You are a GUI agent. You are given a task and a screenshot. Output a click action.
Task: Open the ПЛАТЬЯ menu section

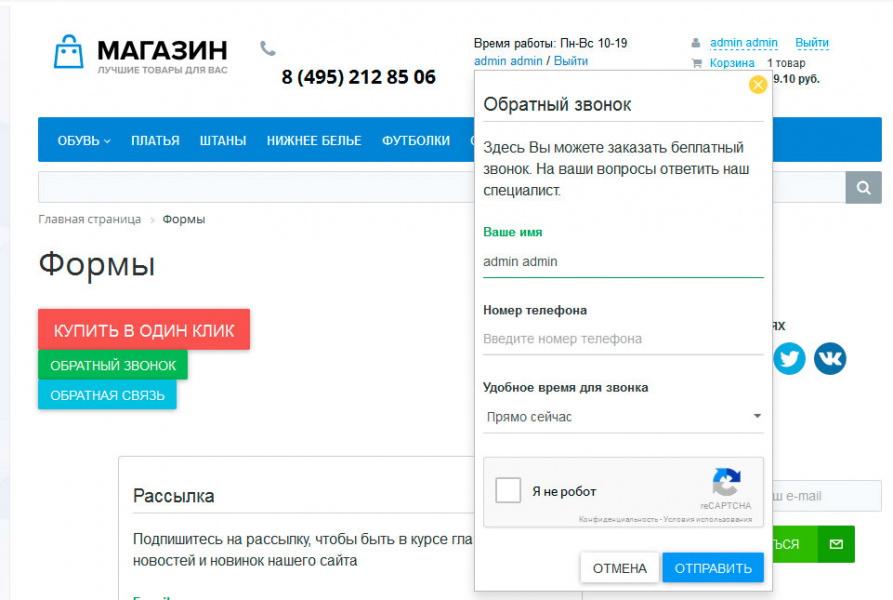(x=155, y=141)
